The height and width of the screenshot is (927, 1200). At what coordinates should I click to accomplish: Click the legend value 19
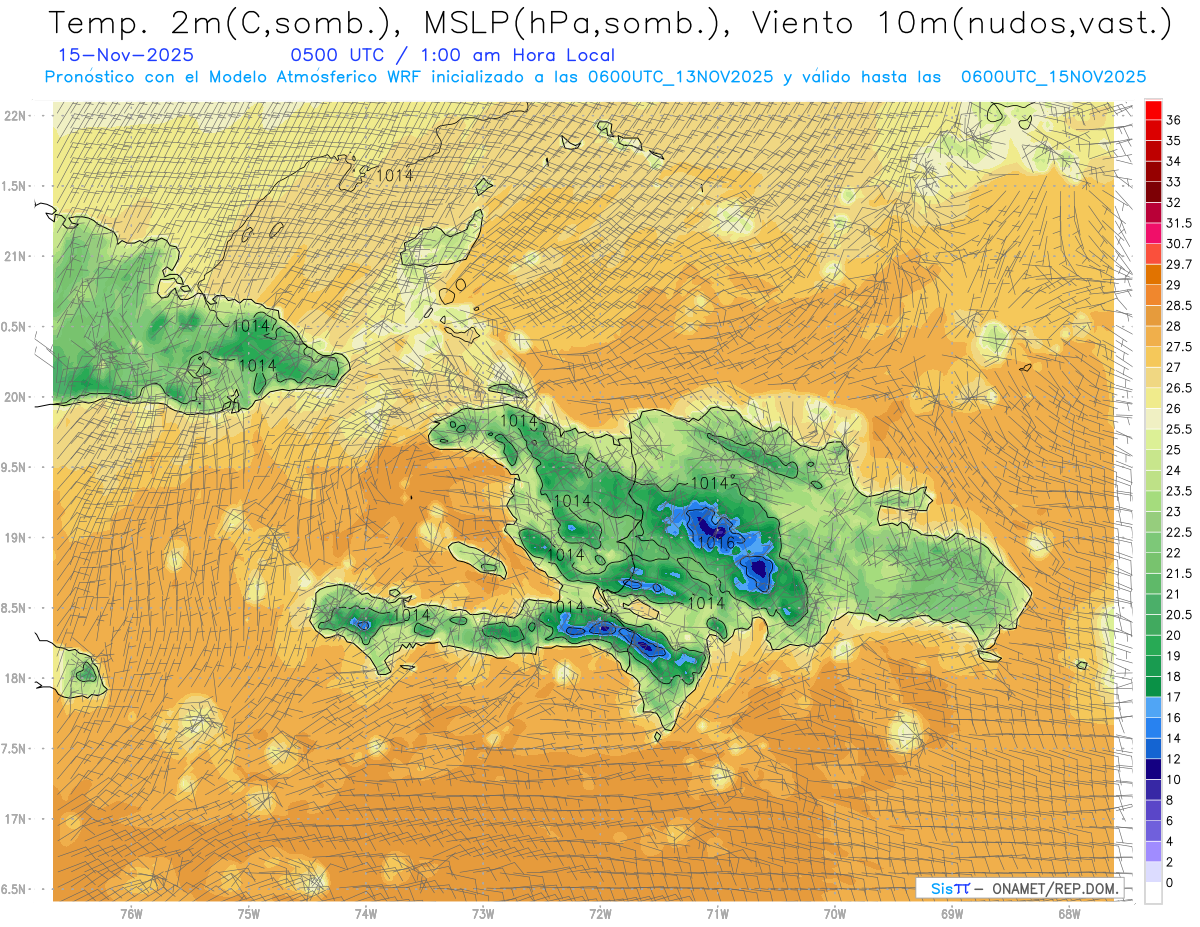(x=1173, y=655)
